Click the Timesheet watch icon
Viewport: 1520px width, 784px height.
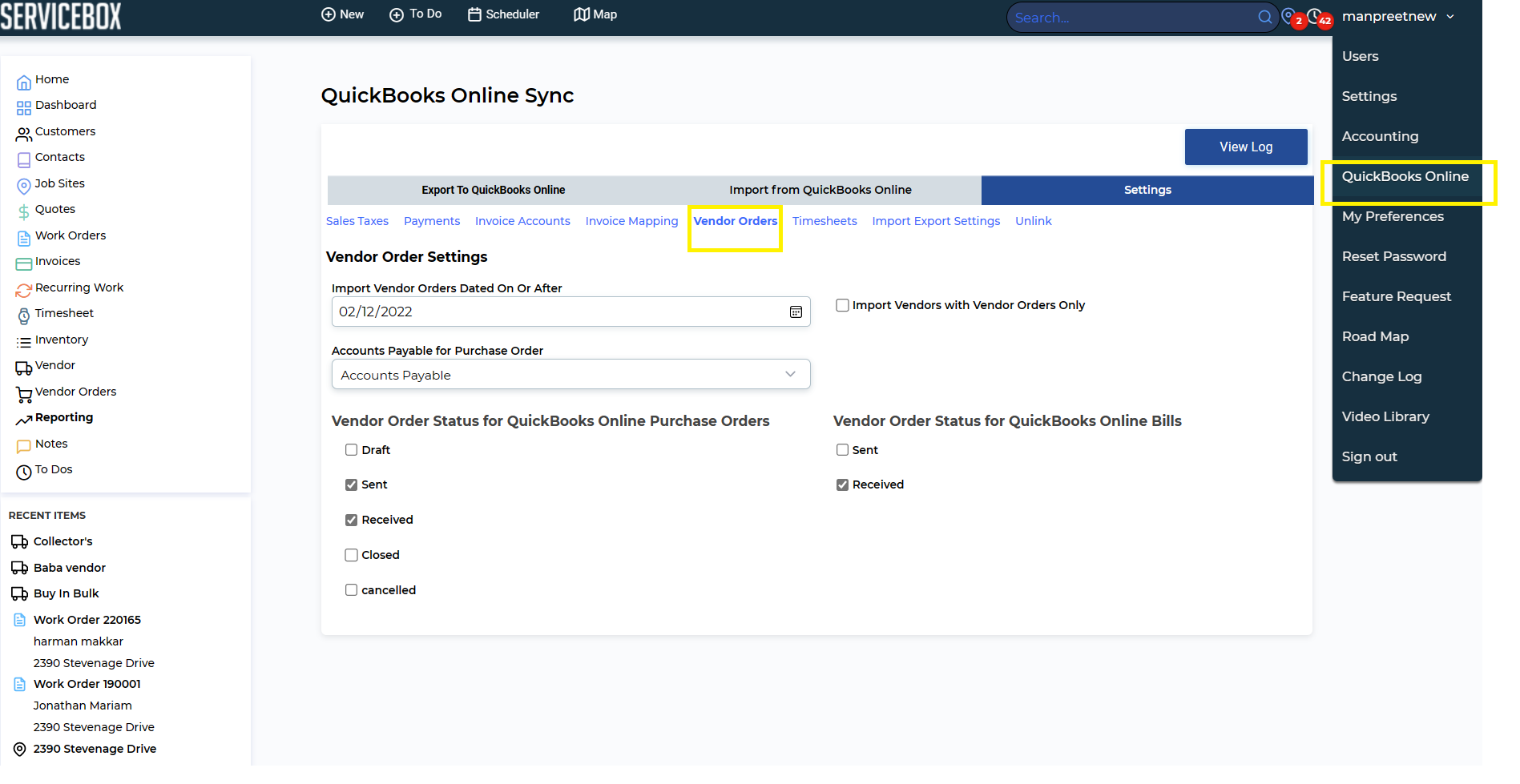[24, 316]
